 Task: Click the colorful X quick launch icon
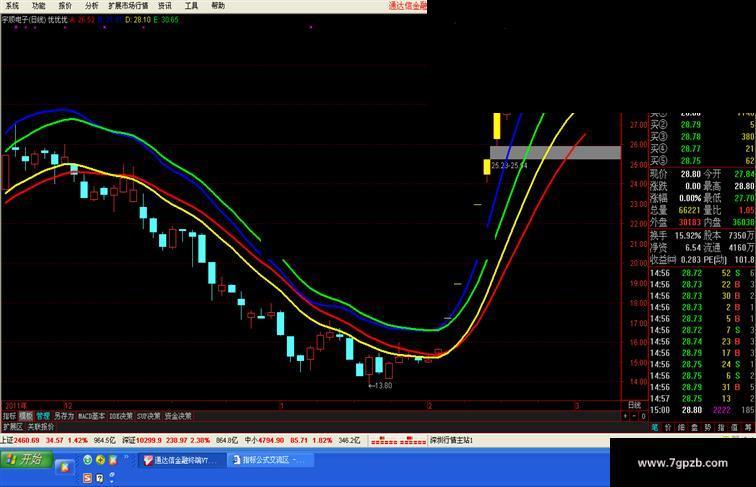pos(113,460)
